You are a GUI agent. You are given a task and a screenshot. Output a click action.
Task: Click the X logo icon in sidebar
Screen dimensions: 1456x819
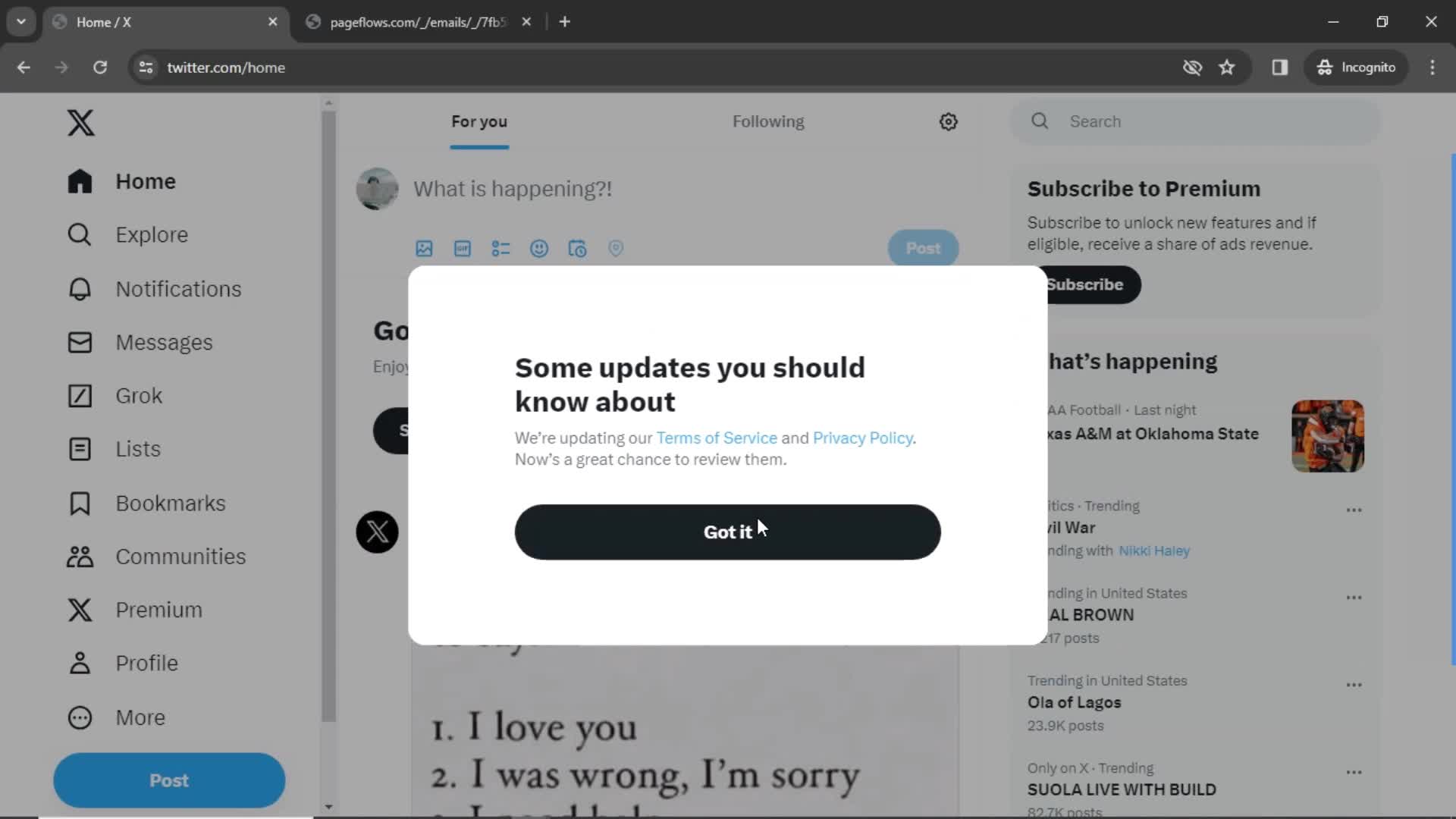pyautogui.click(x=81, y=122)
